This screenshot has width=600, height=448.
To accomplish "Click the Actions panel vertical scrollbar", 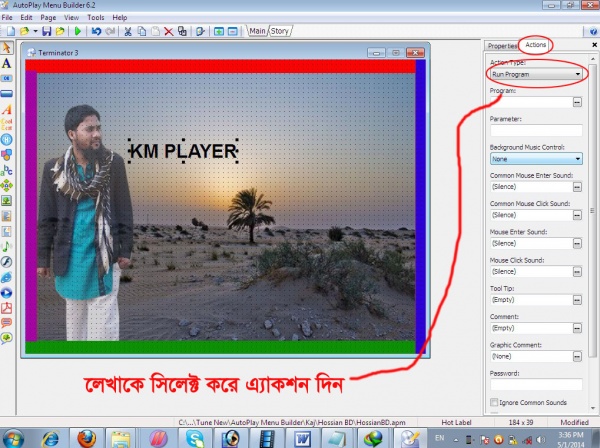I will (592, 210).
